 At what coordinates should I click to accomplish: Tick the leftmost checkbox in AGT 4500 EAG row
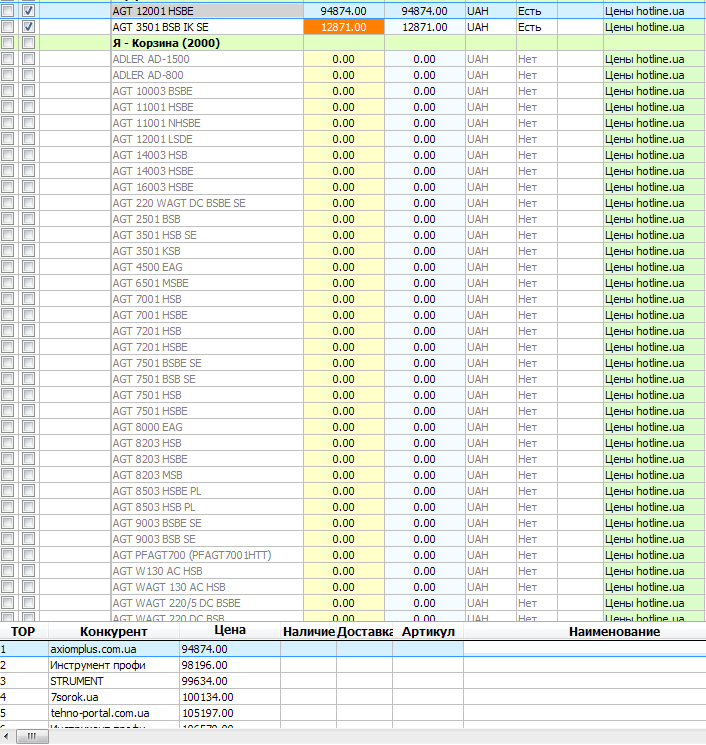8,267
